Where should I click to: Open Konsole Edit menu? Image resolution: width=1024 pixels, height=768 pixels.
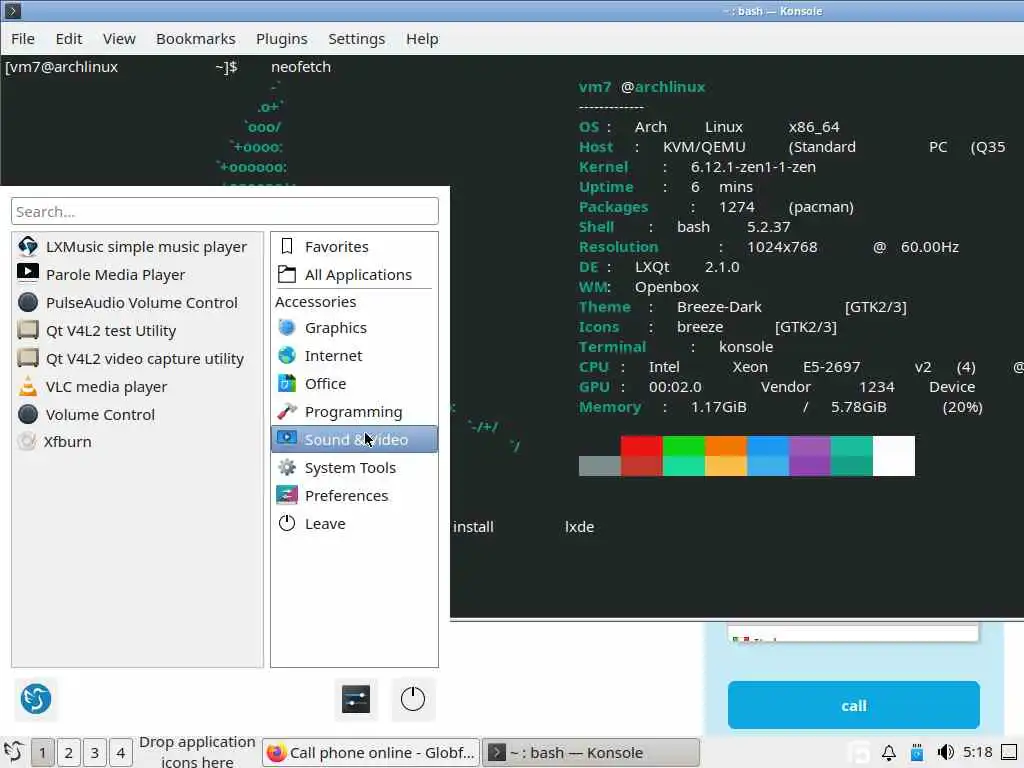click(x=69, y=39)
